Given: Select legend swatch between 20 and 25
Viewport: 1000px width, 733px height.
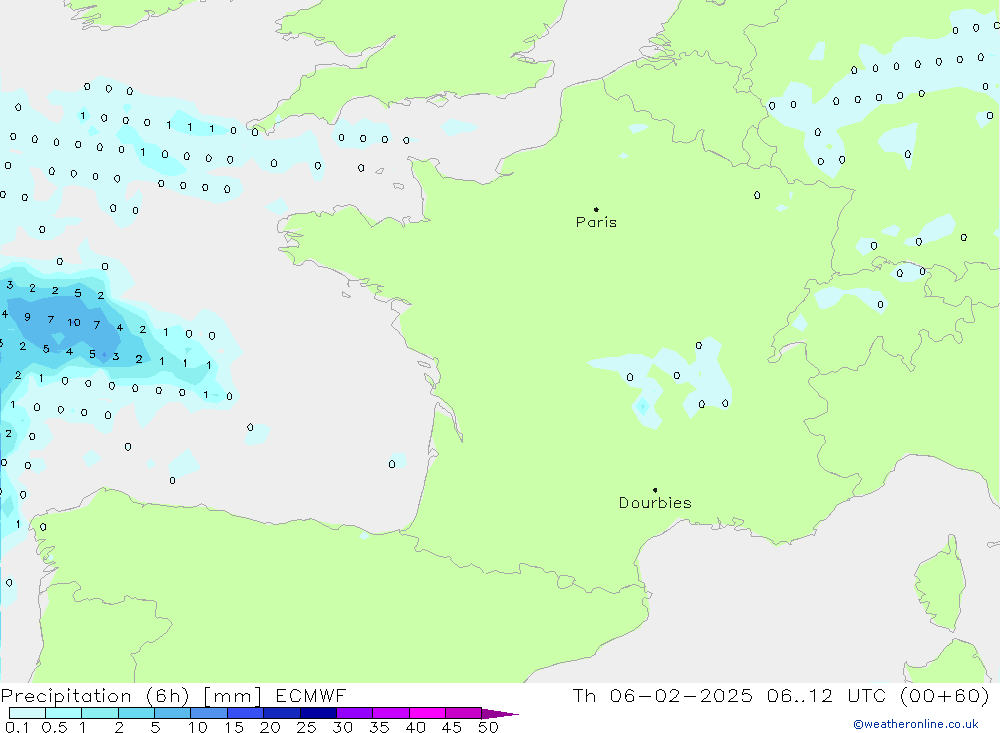Looking at the screenshot, I should click(282, 713).
